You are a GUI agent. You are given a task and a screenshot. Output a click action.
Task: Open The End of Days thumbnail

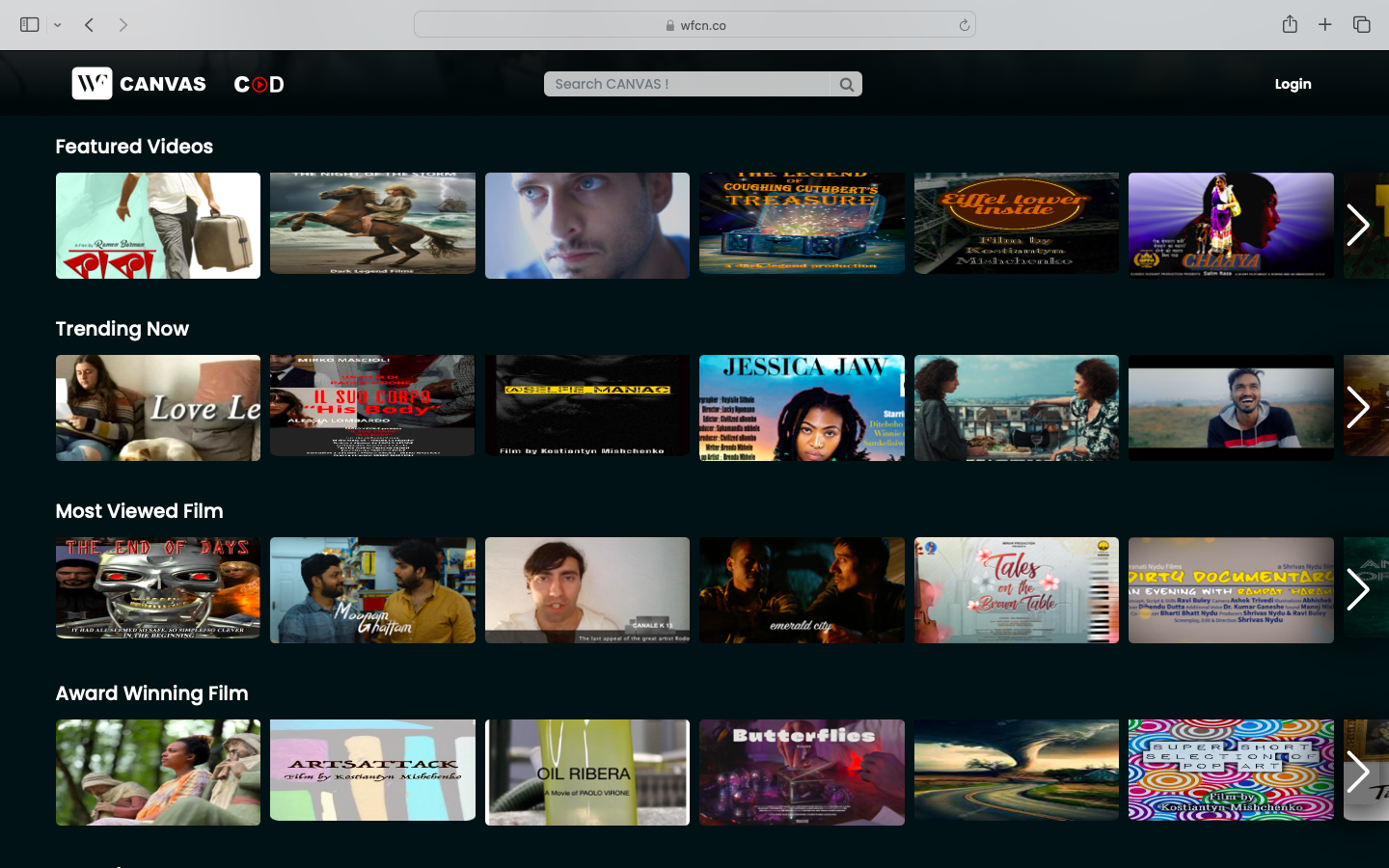pos(157,589)
